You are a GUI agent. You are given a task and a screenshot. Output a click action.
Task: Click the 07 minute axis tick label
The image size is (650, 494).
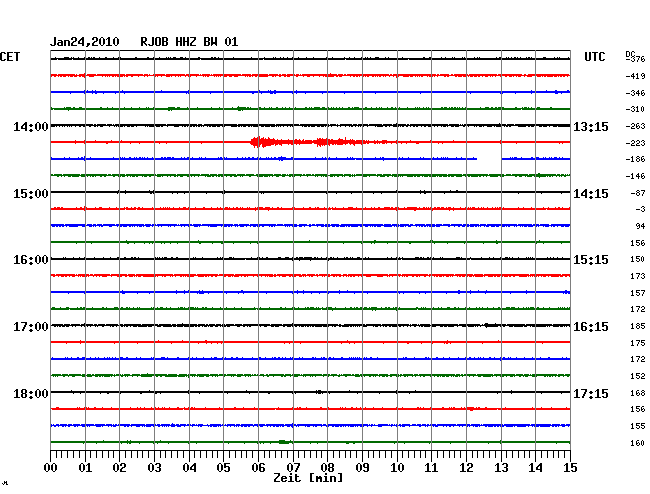[293, 468]
